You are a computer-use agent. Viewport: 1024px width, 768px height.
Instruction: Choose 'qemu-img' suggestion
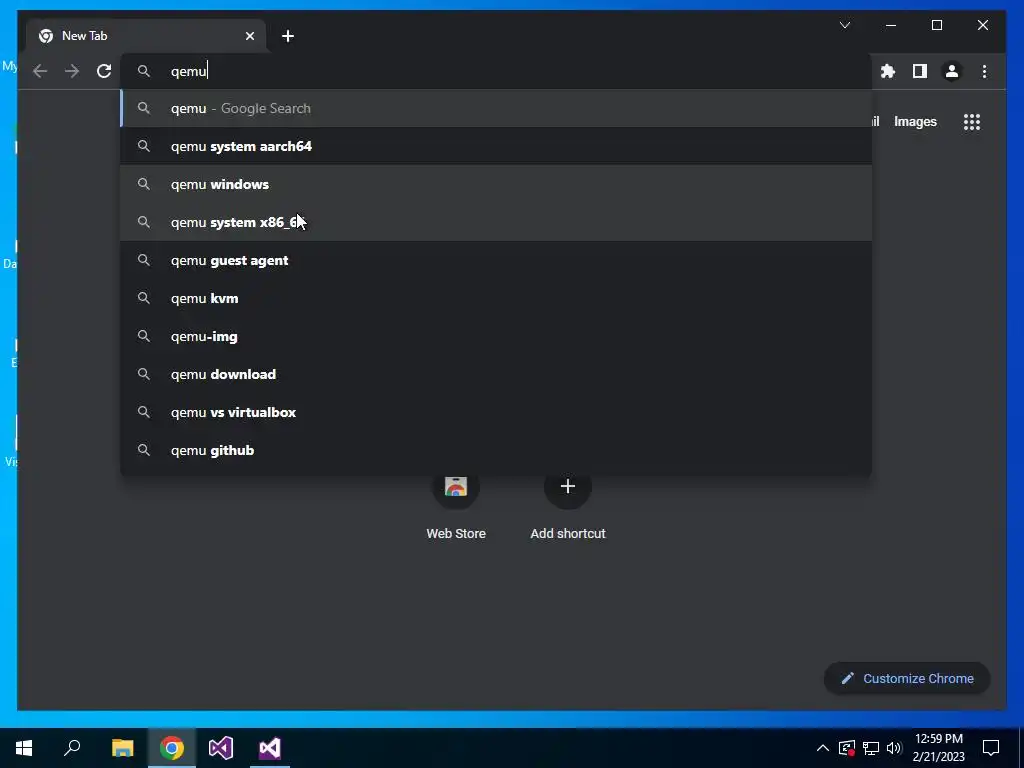496,336
